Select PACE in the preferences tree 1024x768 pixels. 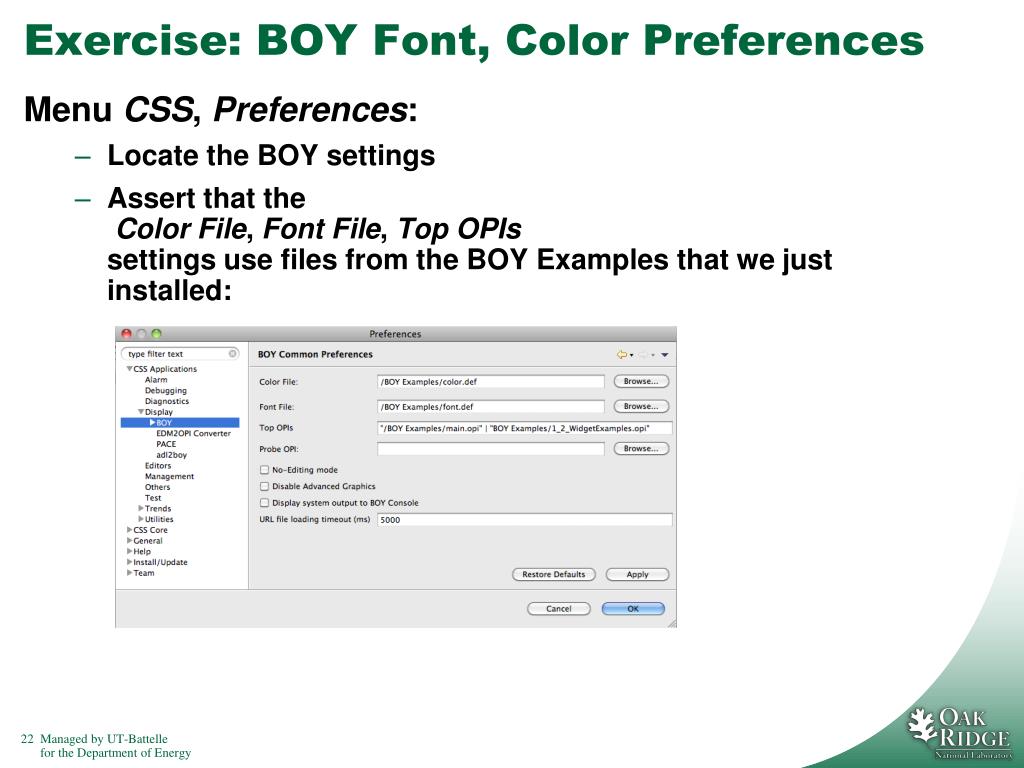coord(166,444)
